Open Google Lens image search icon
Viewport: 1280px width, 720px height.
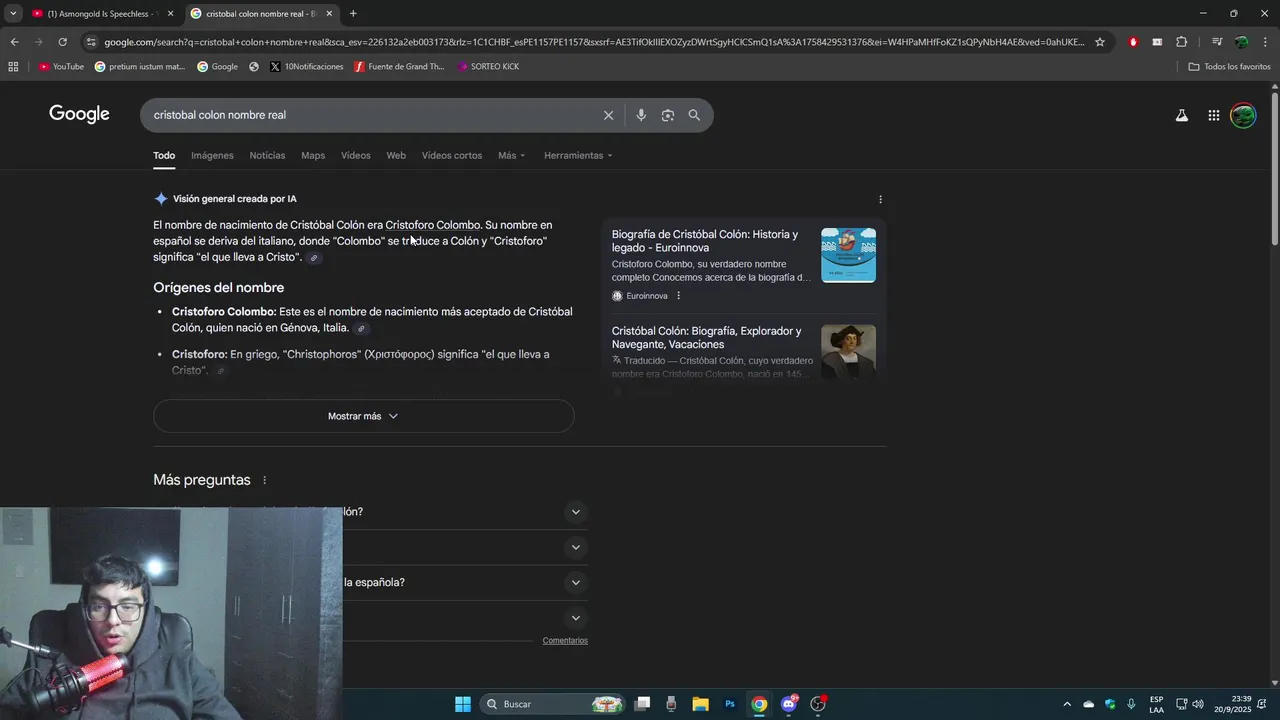tap(668, 115)
